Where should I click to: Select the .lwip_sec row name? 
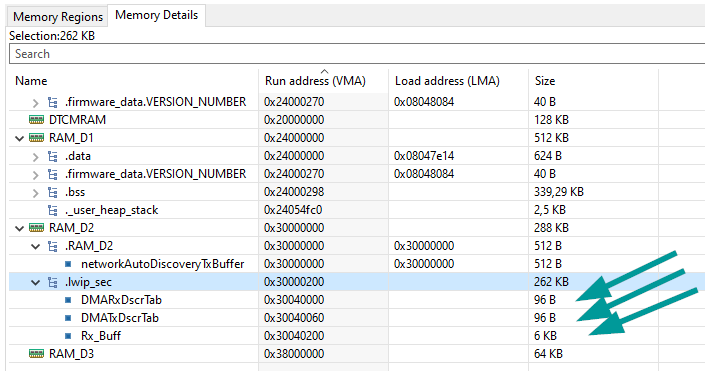click(89, 282)
